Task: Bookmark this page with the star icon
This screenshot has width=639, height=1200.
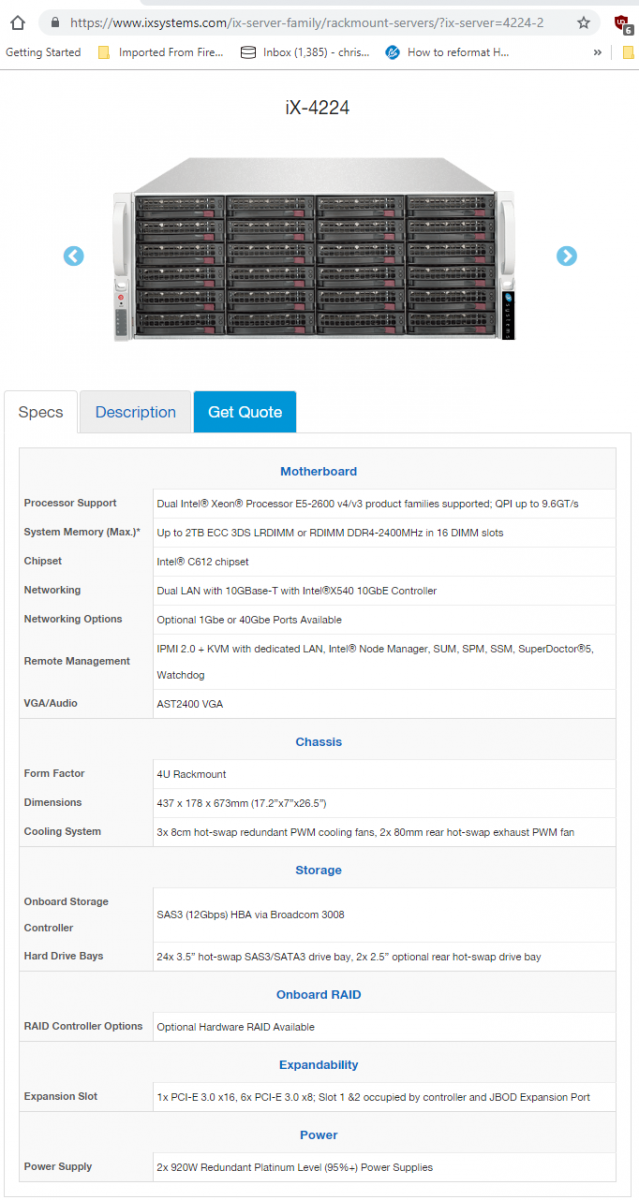Action: pos(584,22)
